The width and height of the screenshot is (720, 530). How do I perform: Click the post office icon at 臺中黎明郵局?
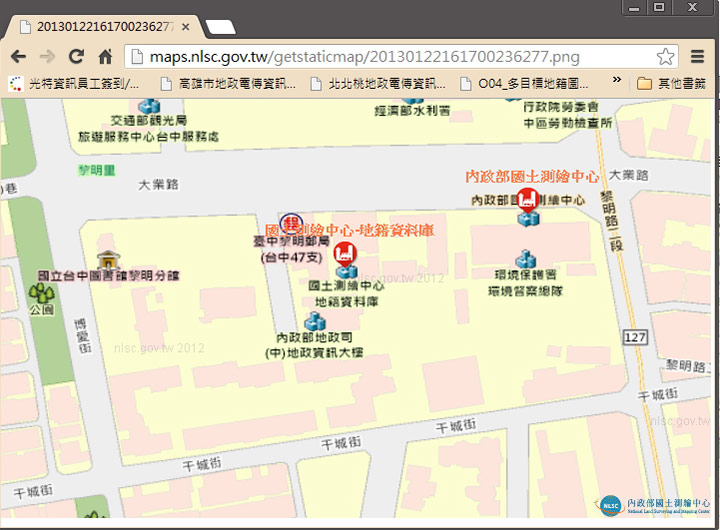coord(291,224)
